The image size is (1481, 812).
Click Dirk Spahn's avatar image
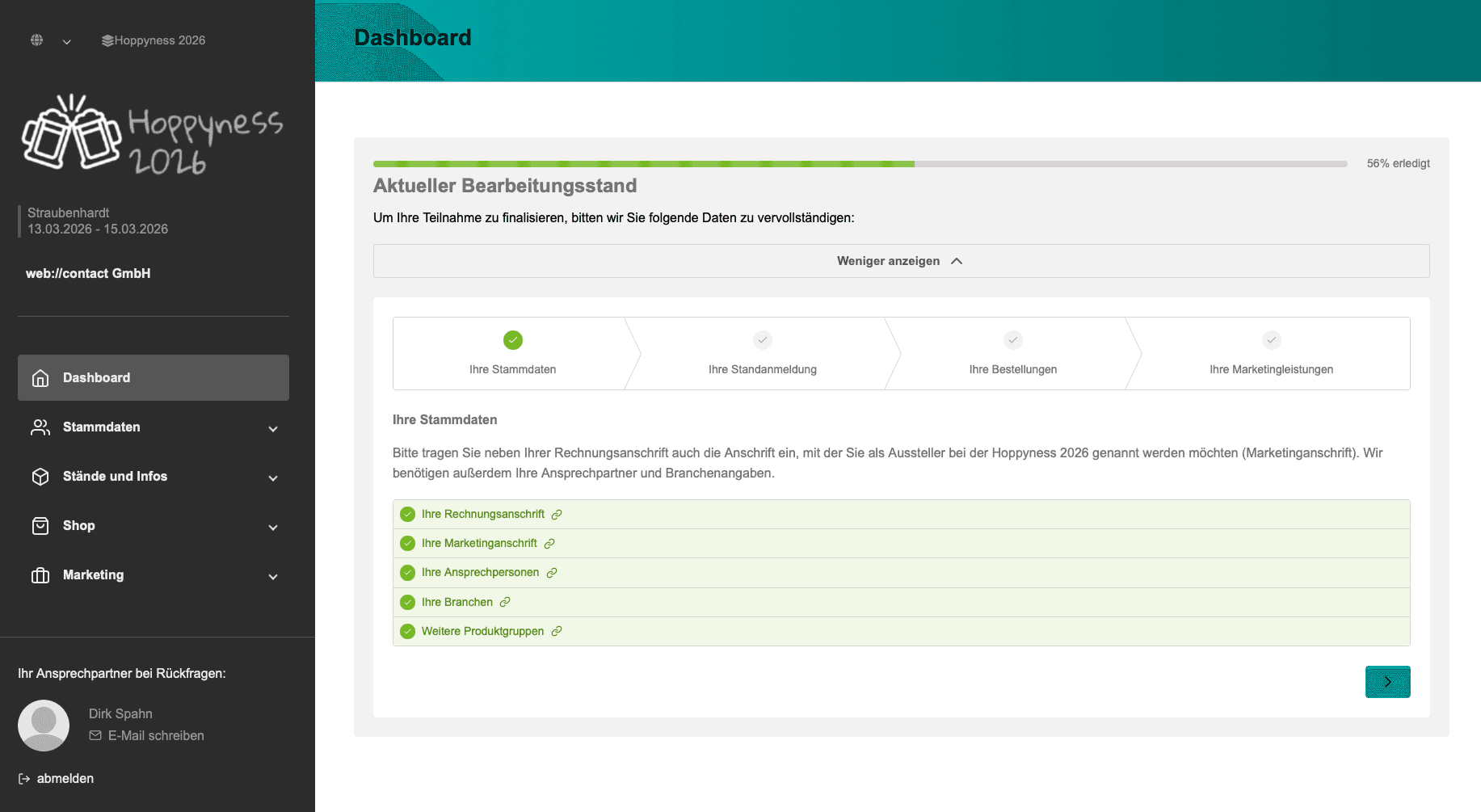[x=44, y=725]
